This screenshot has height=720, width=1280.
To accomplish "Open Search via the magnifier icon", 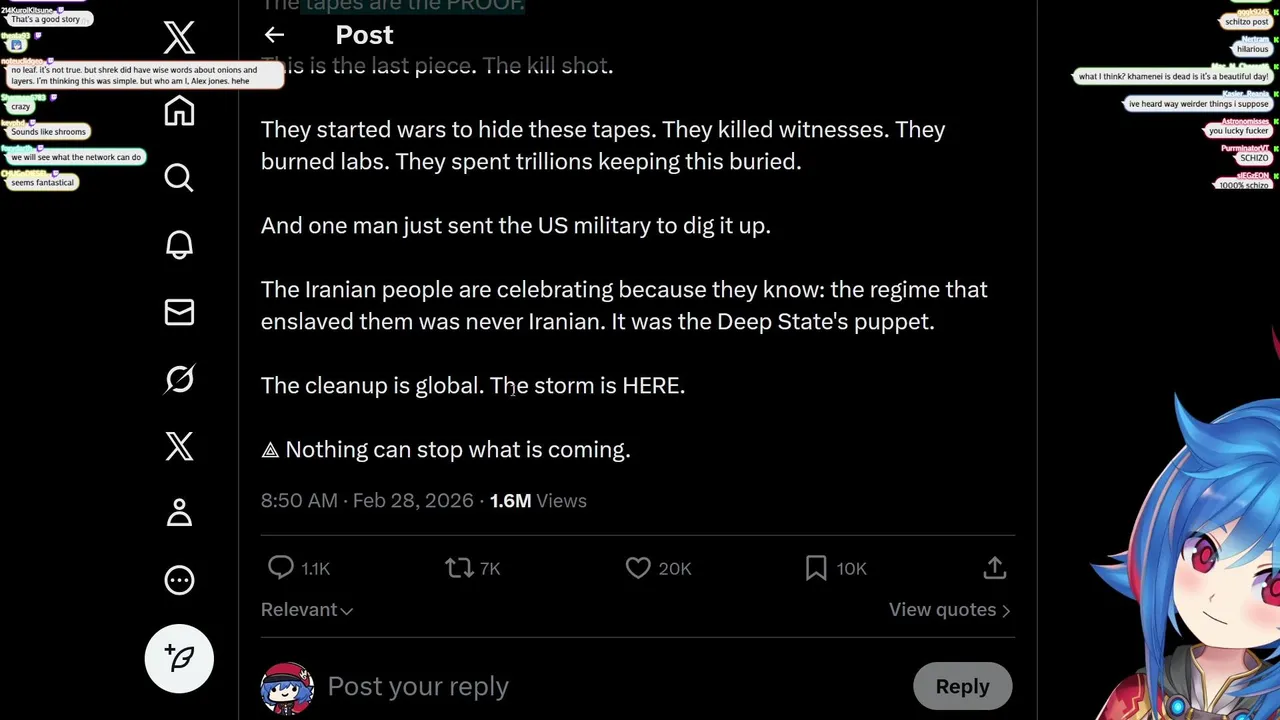I will [179, 178].
